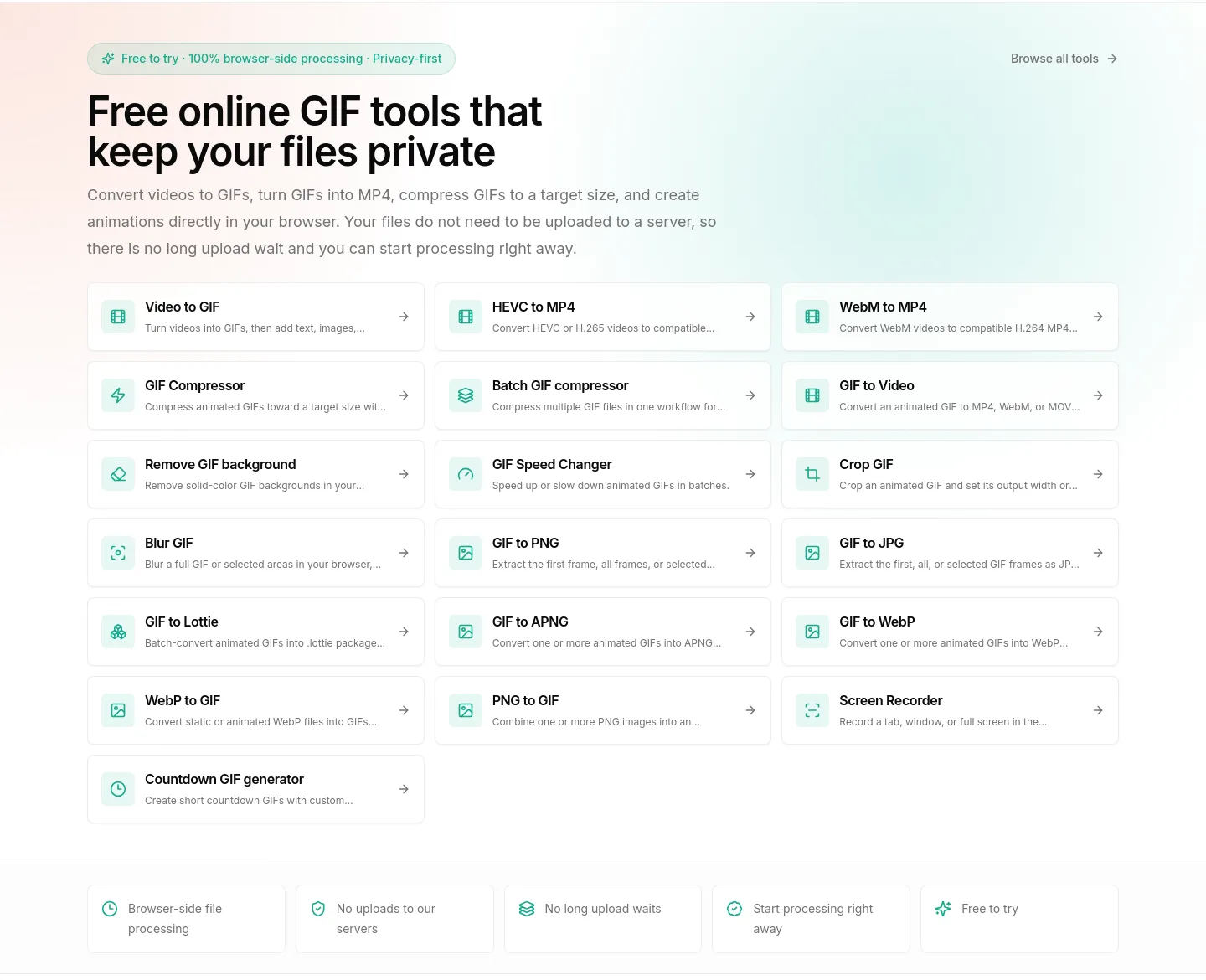Click the arrow on the GIF to WebP card

(x=1098, y=632)
